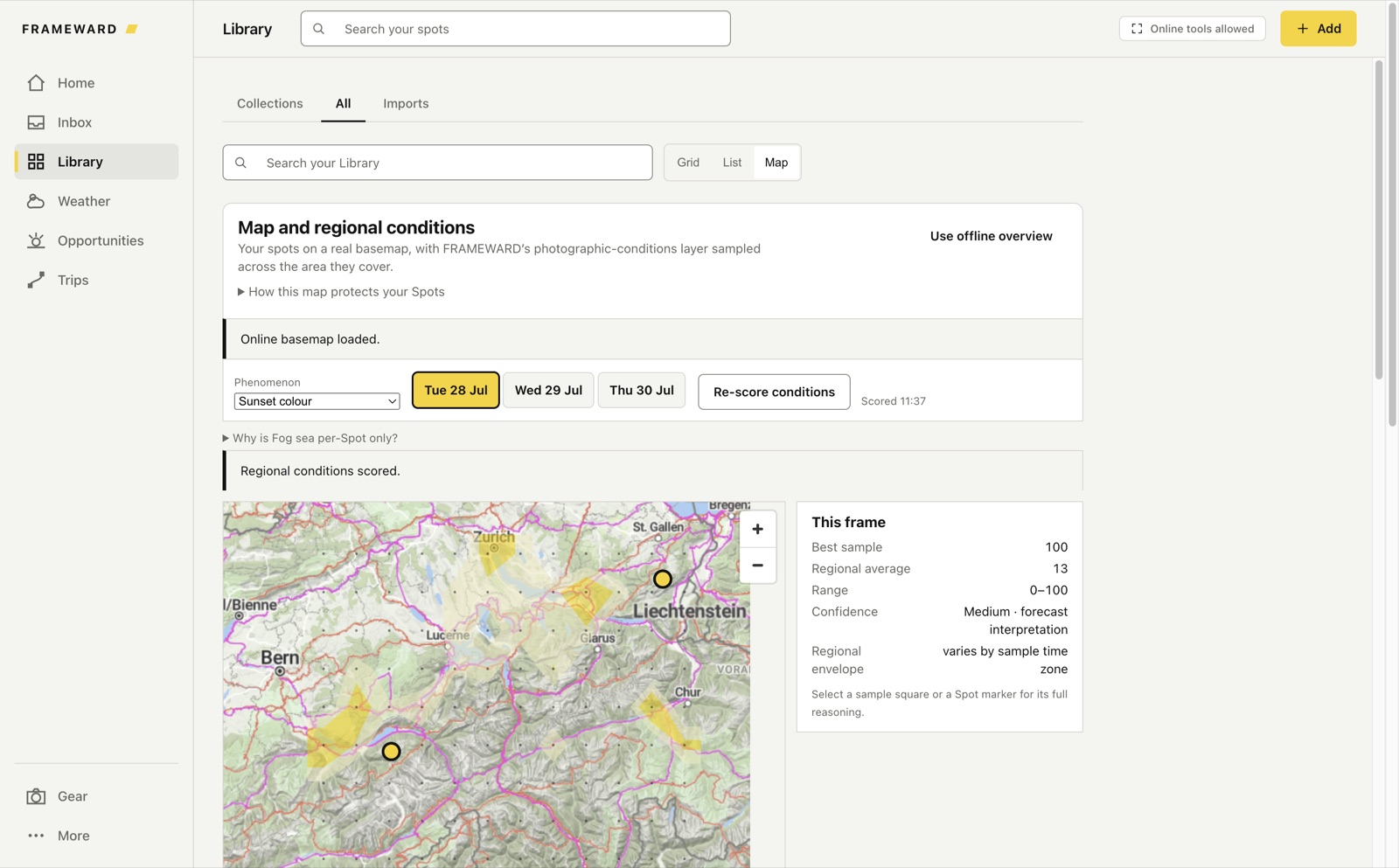Click the Home house icon in sidebar
This screenshot has height=868, width=1399.
pos(36,83)
